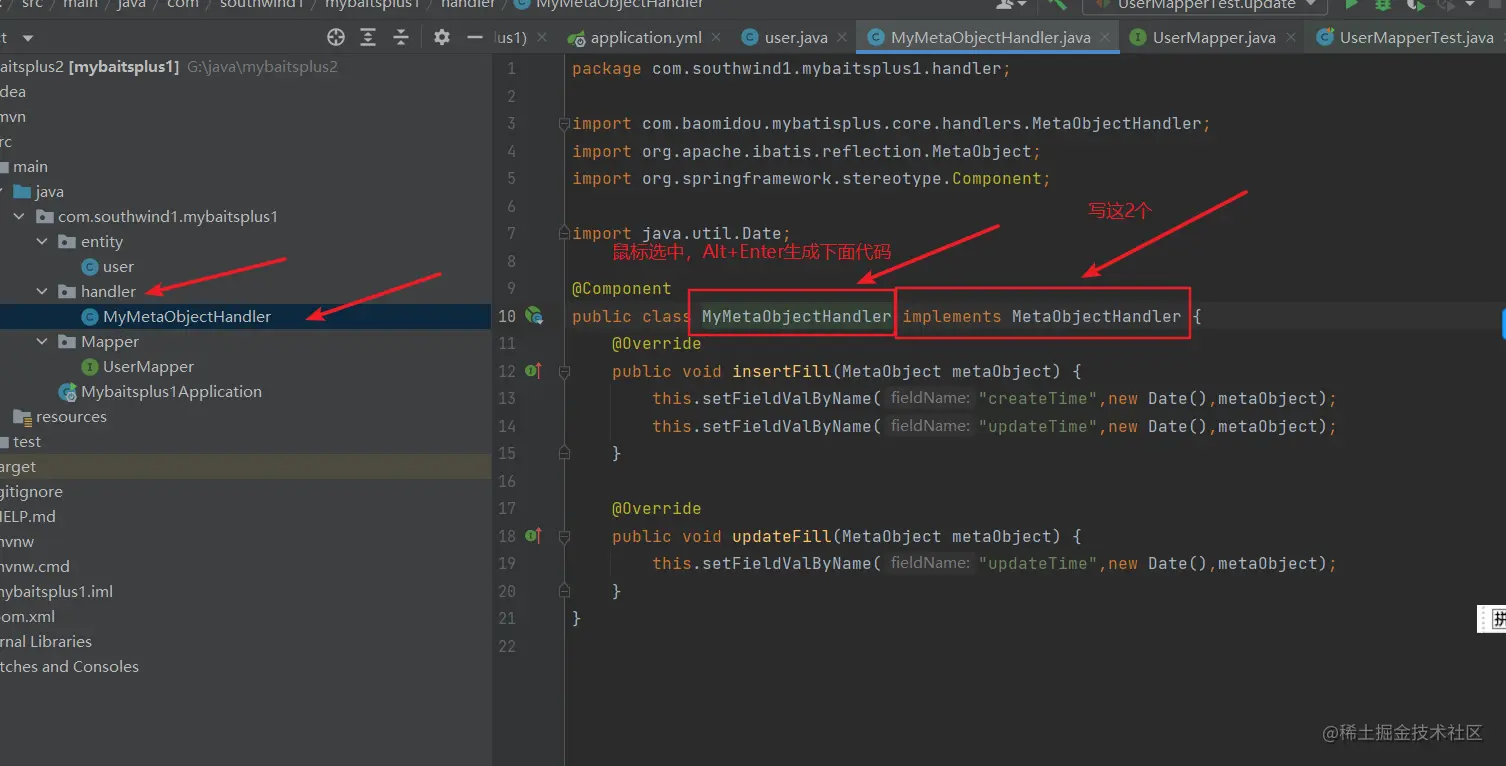Select the mvnw.cmd file in project tree
This screenshot has height=766, width=1506.
coord(35,567)
